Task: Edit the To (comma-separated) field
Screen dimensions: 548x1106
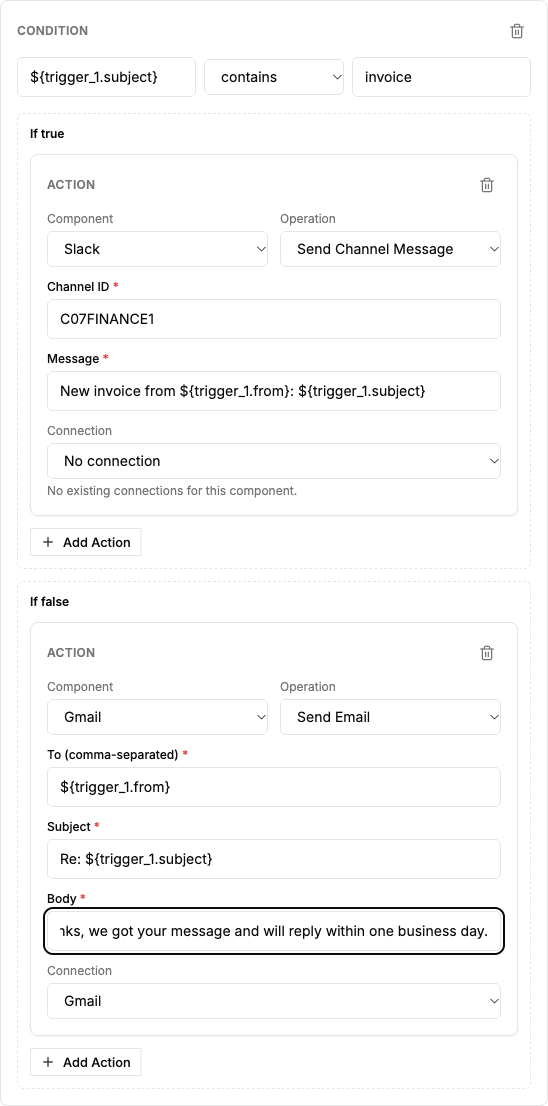Action: coord(274,787)
